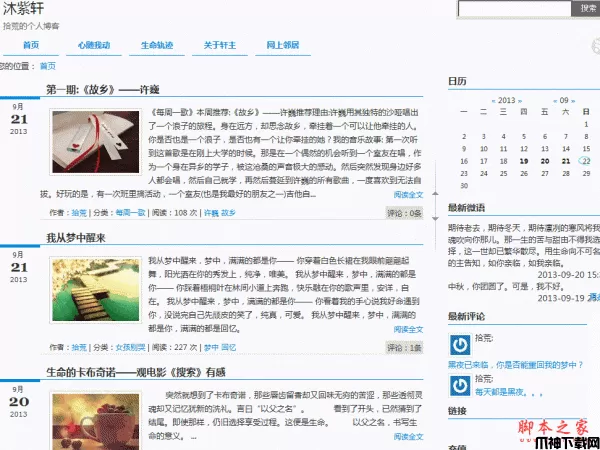Image resolution: width=600 pixels, height=450 pixels.
Task: Open the 心随我动 navigation tab
Action: pyautogui.click(x=94, y=45)
